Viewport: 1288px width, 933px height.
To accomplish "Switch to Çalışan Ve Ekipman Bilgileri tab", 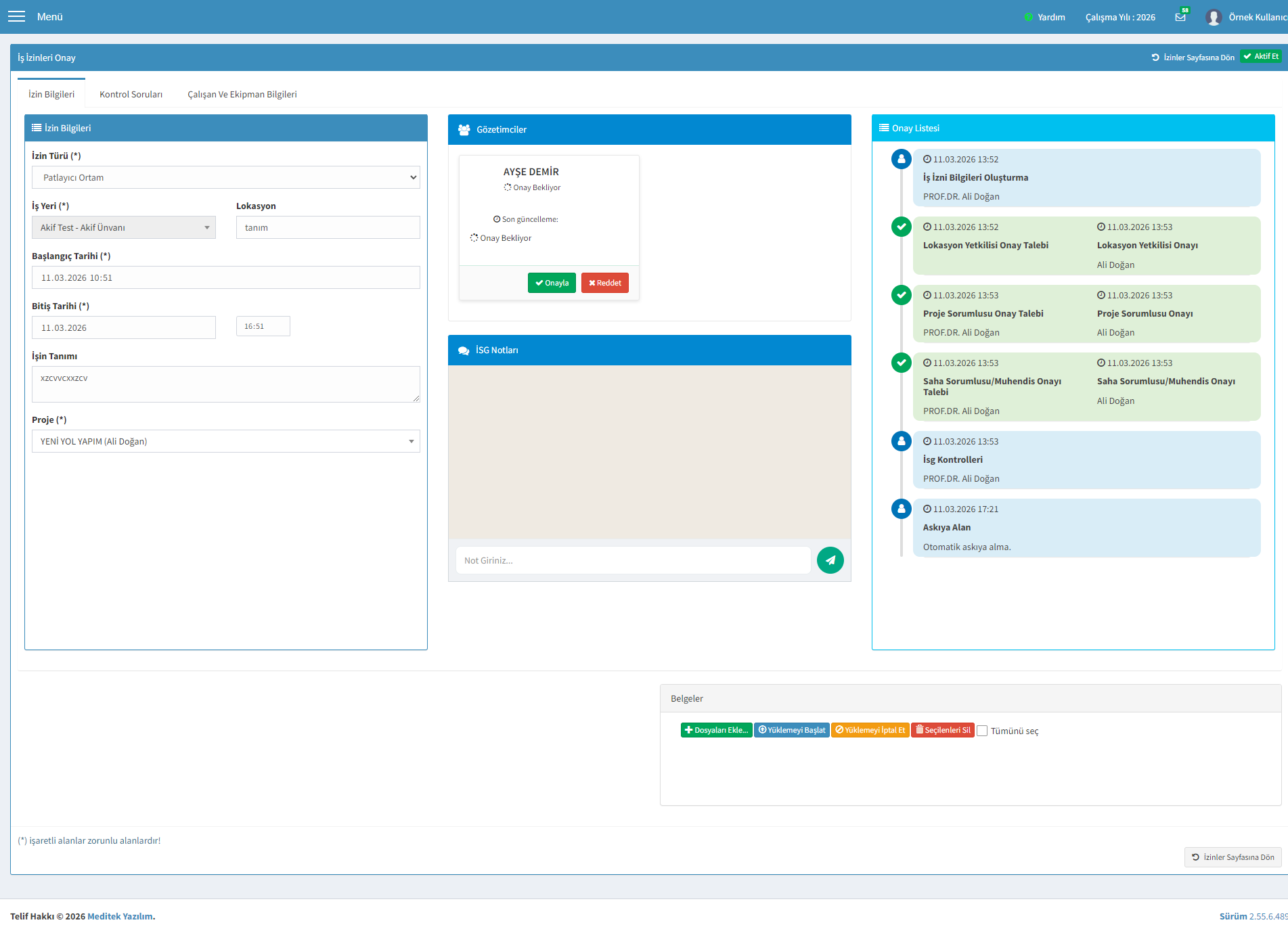I will click(x=242, y=94).
